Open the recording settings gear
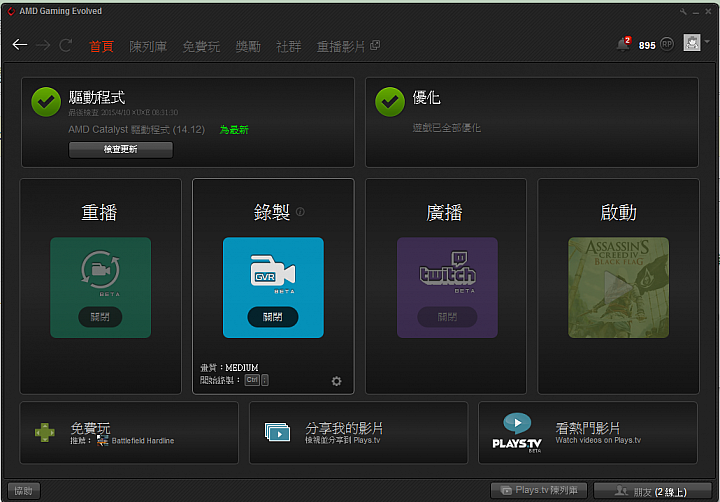The image size is (720, 502). (x=337, y=381)
